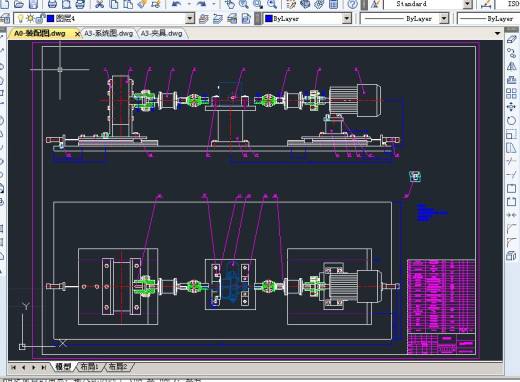Select the Copy Object tool in Modify toolbar
Viewport: 520px width, 382px height.
511,53
